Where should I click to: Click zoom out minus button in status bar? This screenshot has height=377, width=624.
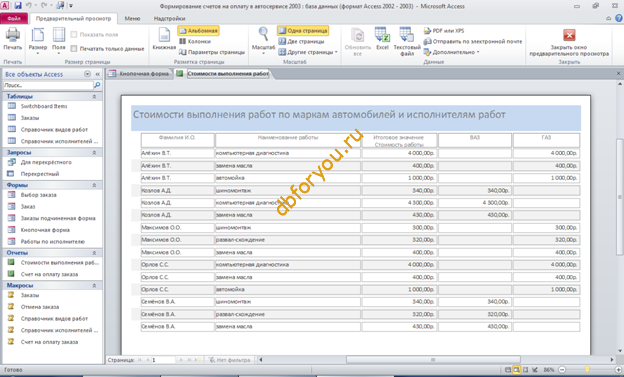pos(562,370)
